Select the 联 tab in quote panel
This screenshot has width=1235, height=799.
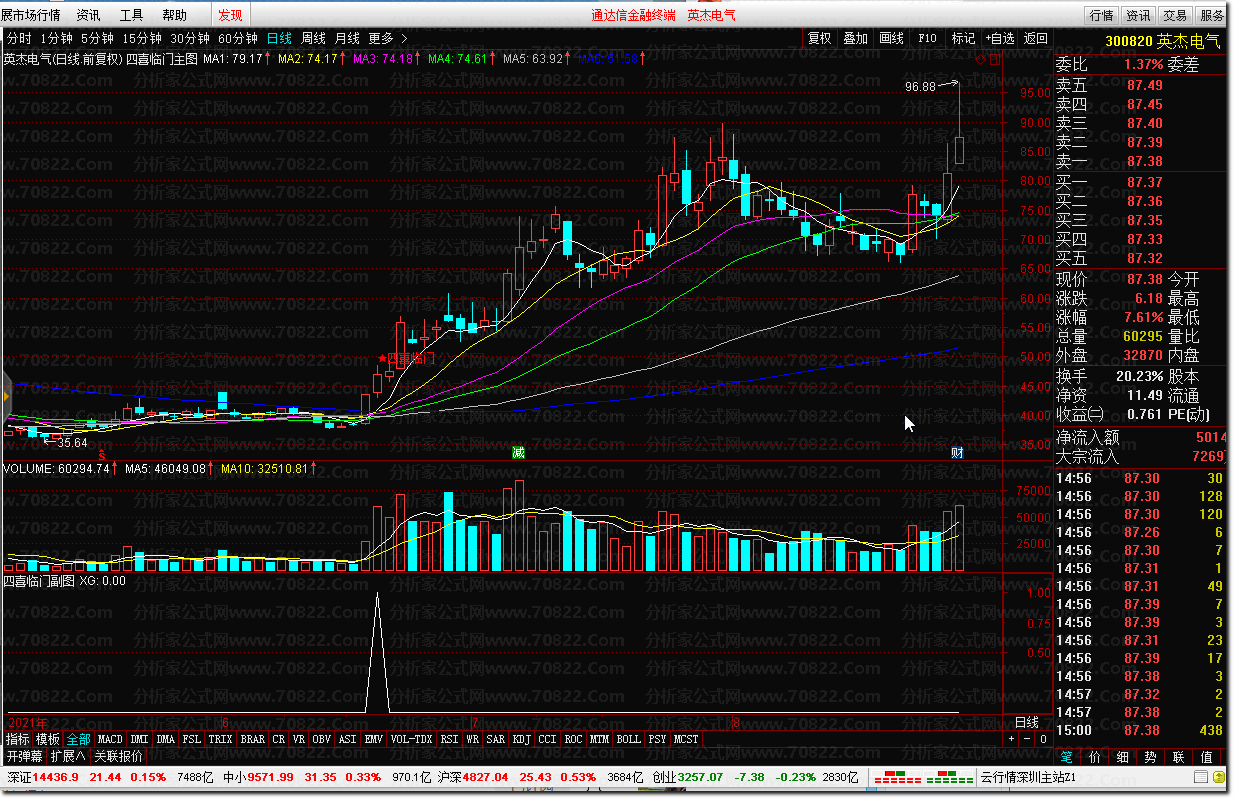click(1179, 757)
